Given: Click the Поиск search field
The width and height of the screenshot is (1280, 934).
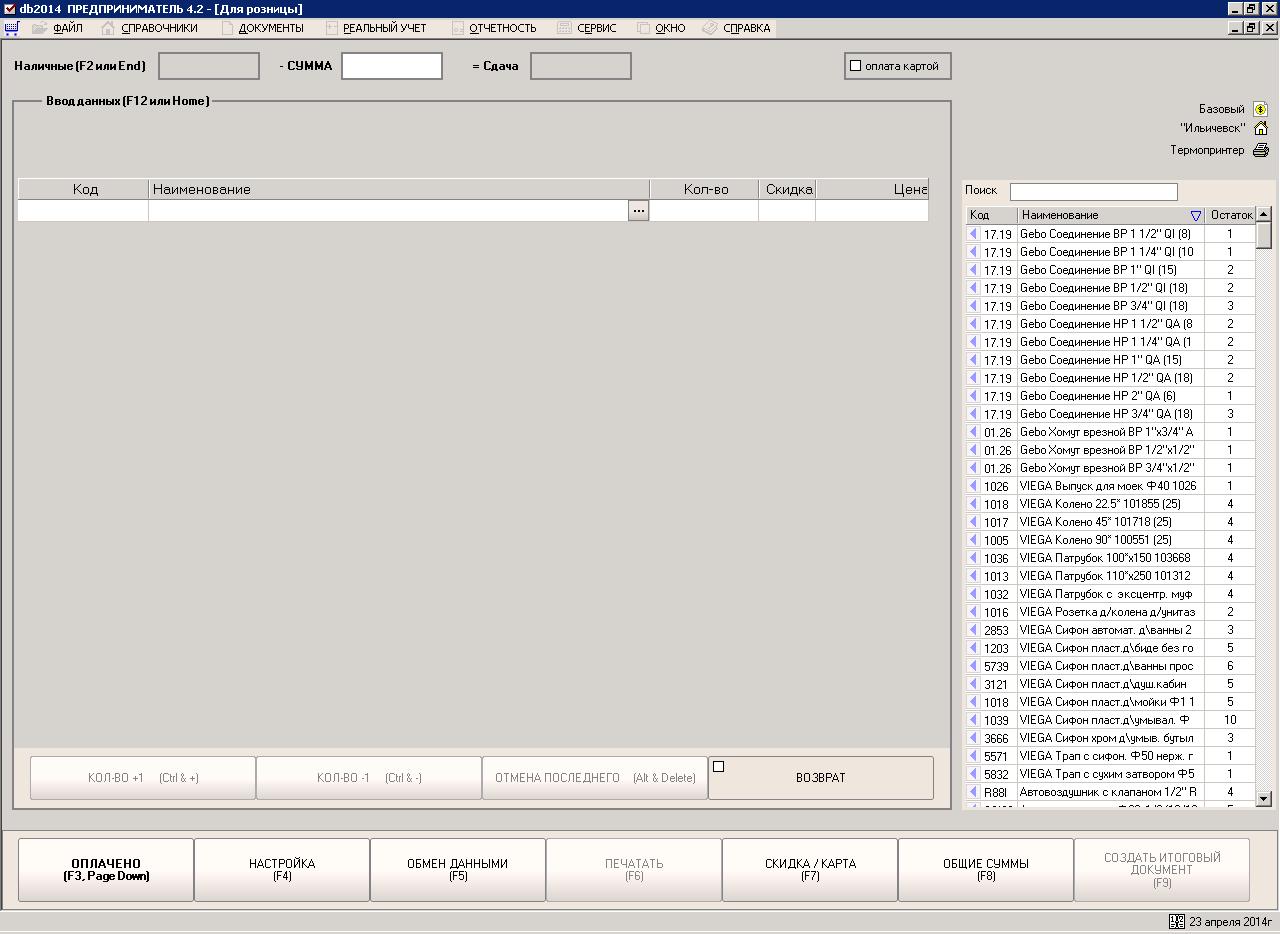Looking at the screenshot, I should (x=1094, y=192).
